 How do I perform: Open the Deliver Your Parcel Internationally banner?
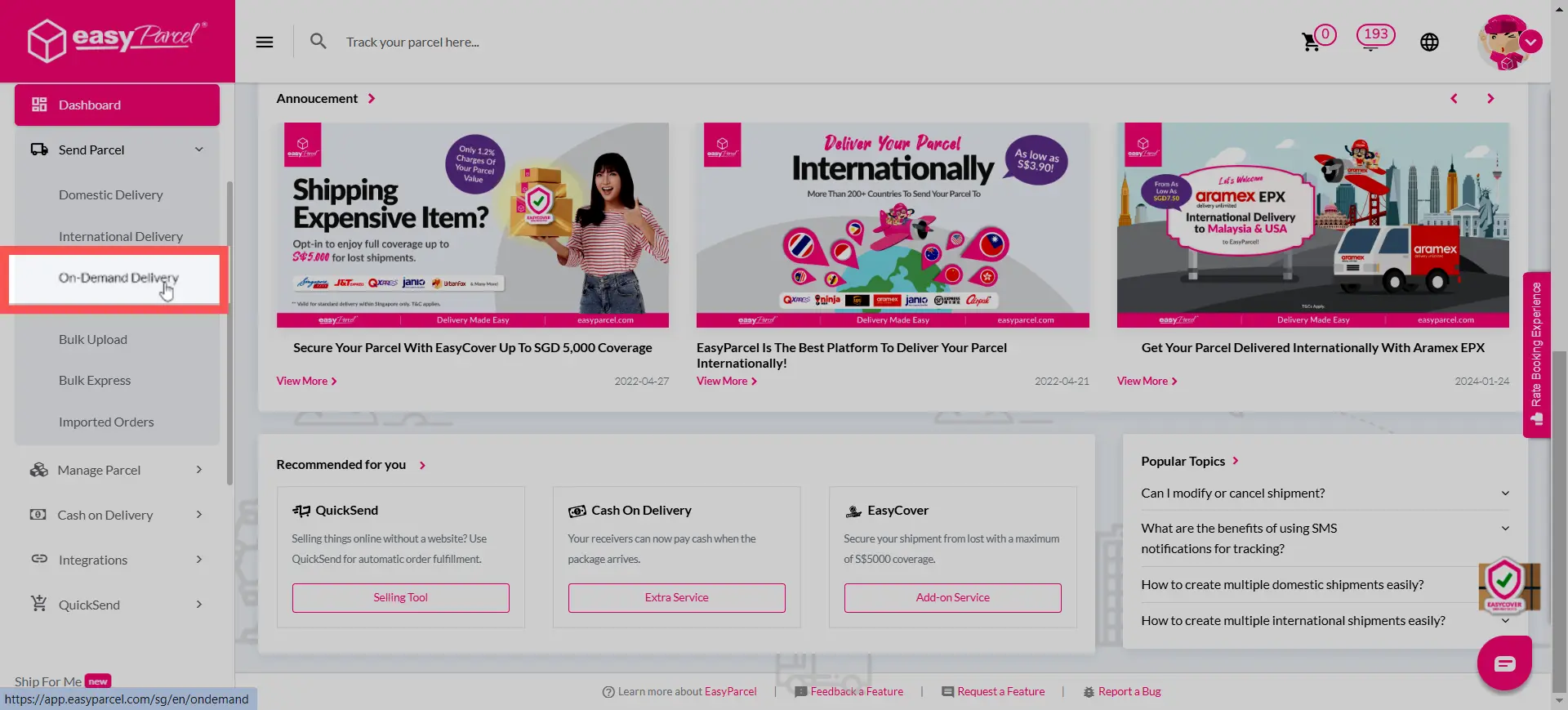click(893, 225)
